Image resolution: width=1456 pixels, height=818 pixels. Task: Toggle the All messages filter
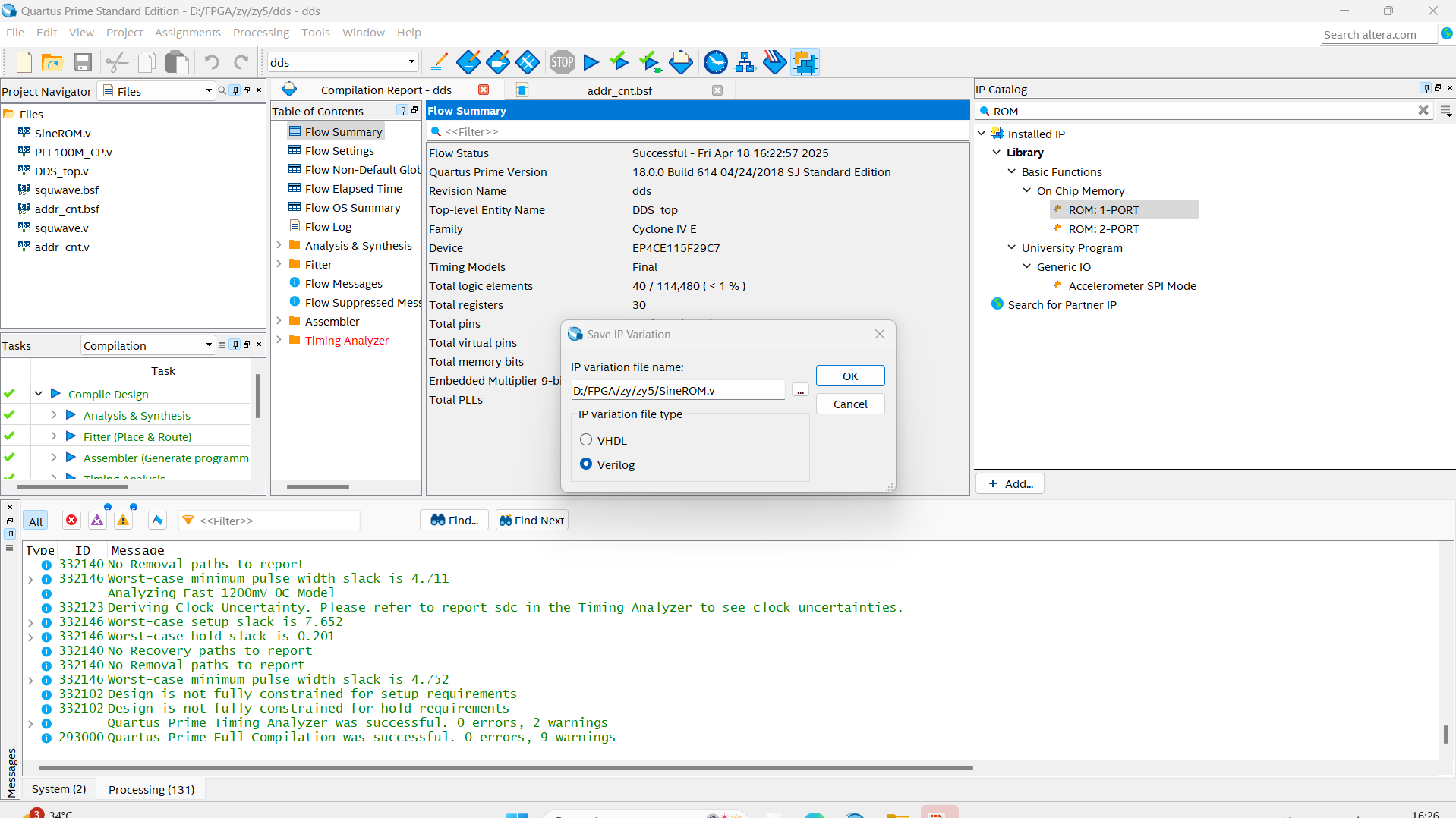click(36, 521)
